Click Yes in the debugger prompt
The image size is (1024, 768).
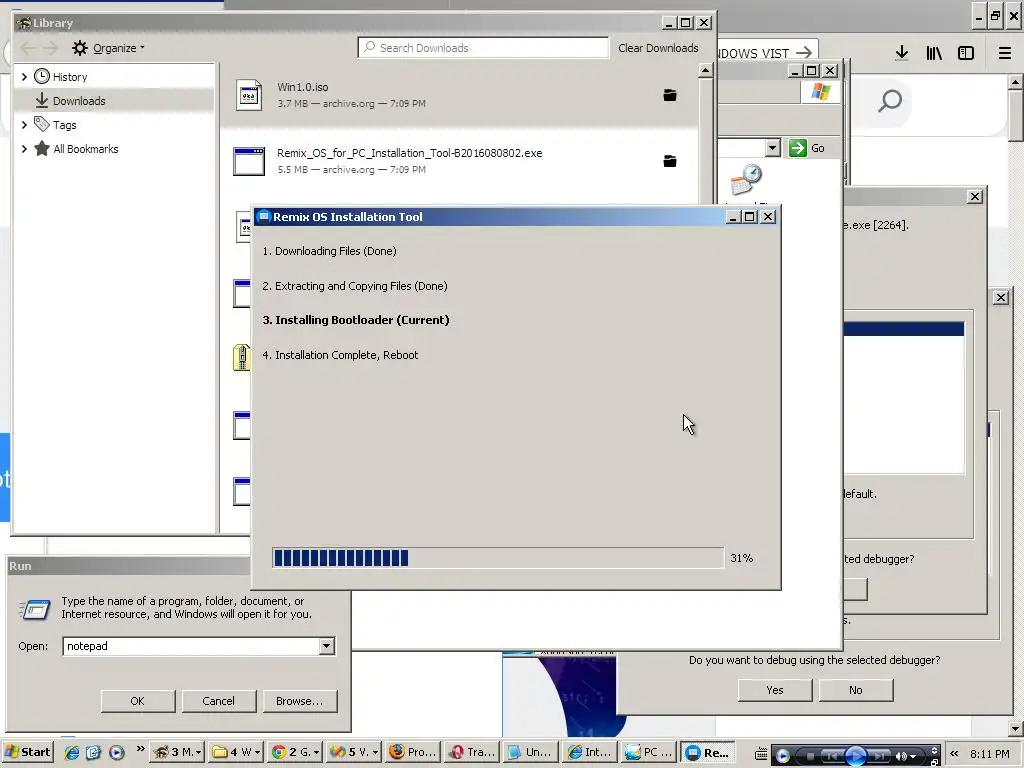(775, 690)
